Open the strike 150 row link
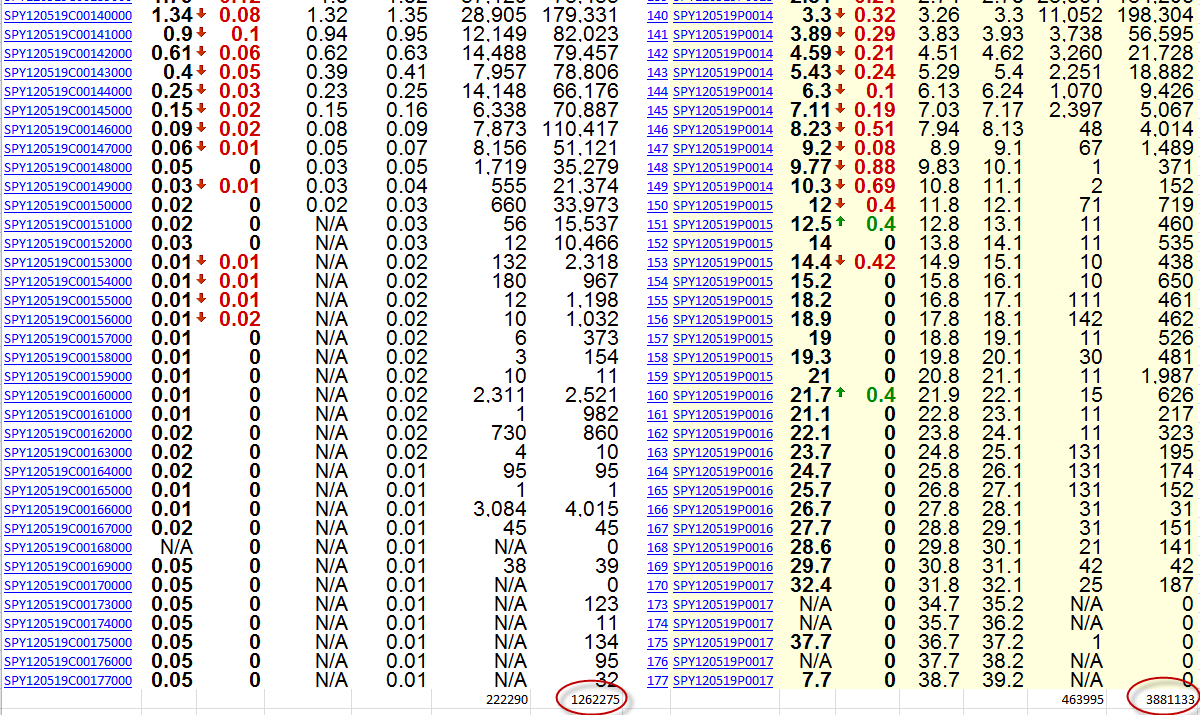Image resolution: width=1200 pixels, height=715 pixels. click(658, 206)
